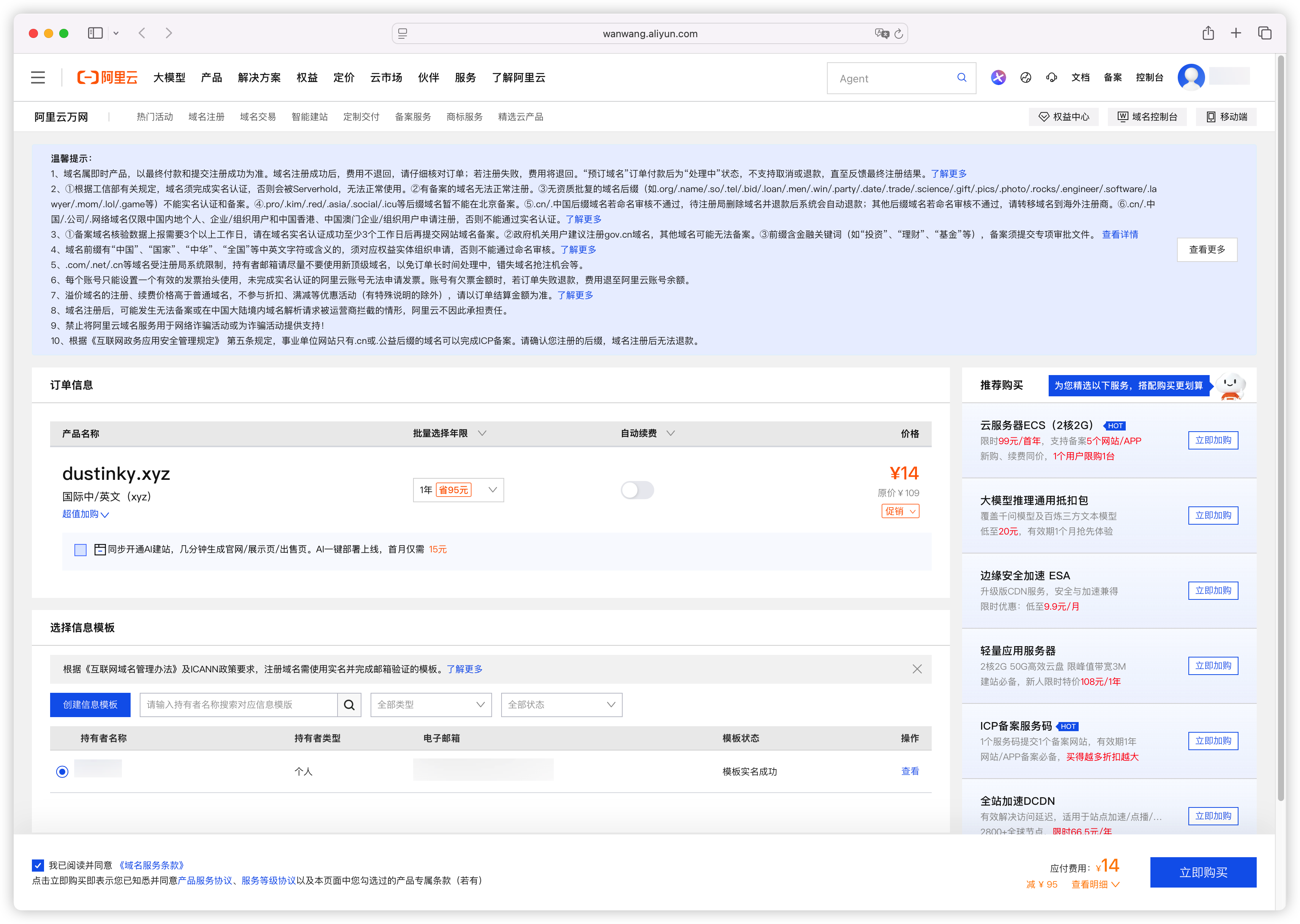Click the search magnifier in Agent box
The height and width of the screenshot is (924, 1300).
click(x=961, y=78)
